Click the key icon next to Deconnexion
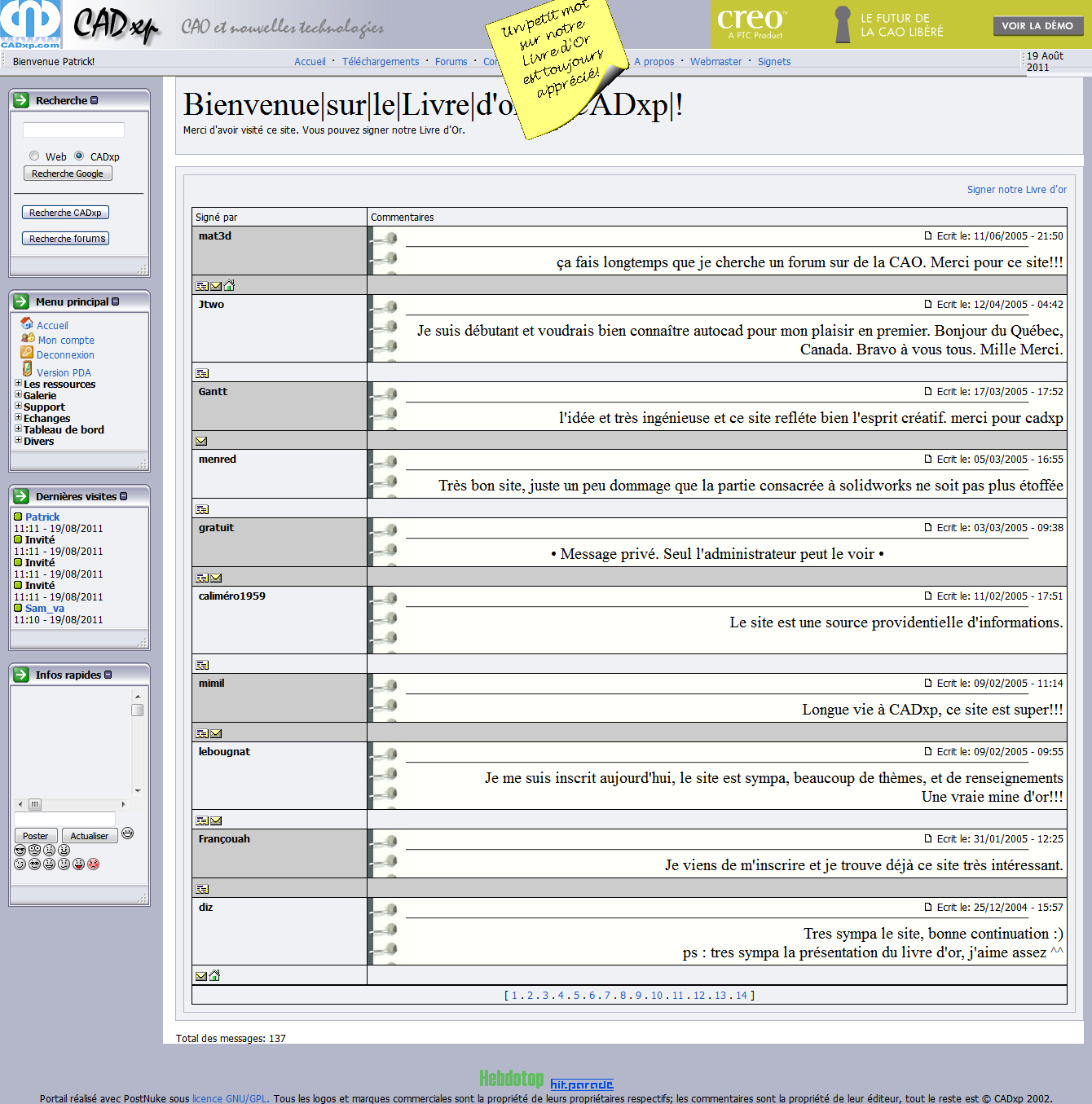Screen dimensions: 1092x1104 [x=27, y=354]
